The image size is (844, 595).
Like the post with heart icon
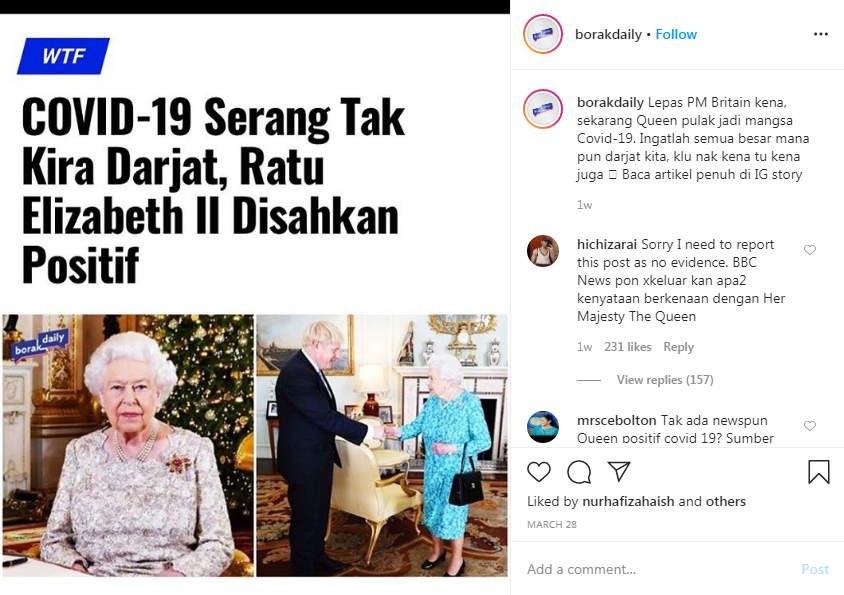(539, 472)
